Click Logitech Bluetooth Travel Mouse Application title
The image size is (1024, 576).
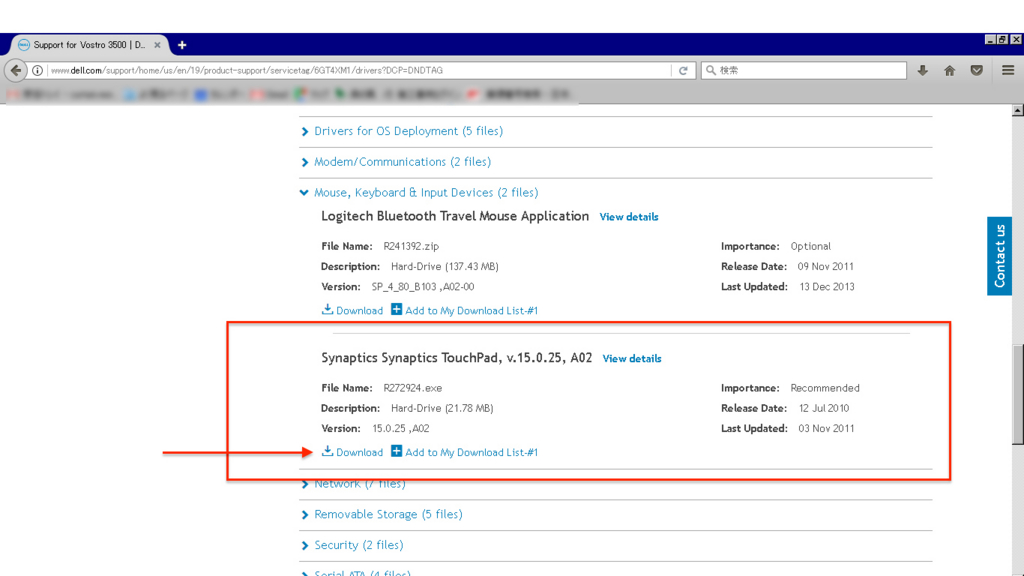point(455,216)
